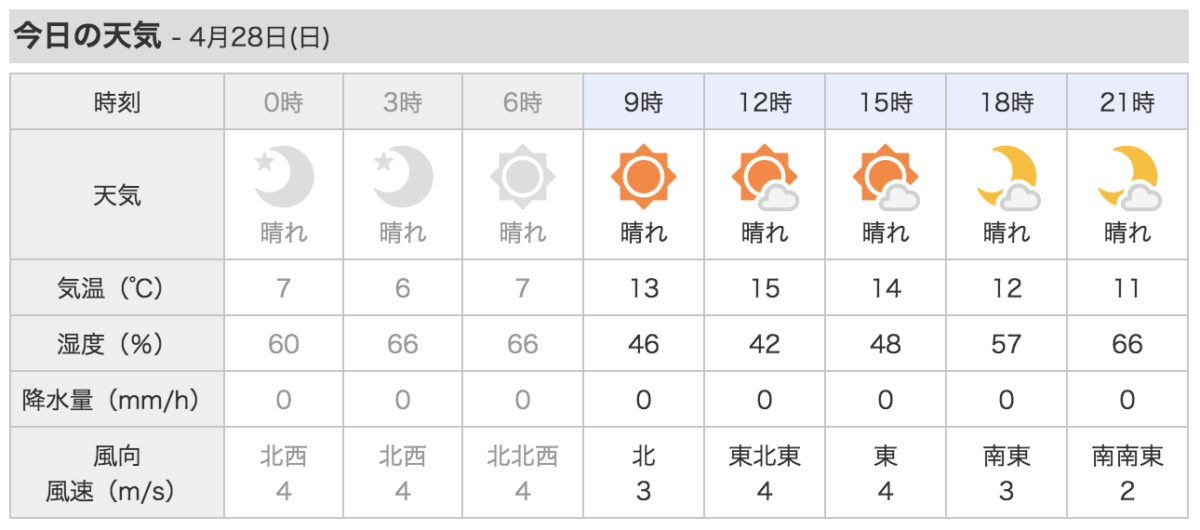Click the 3時 moon and star icon
The height and width of the screenshot is (530, 1200).
coord(403,177)
